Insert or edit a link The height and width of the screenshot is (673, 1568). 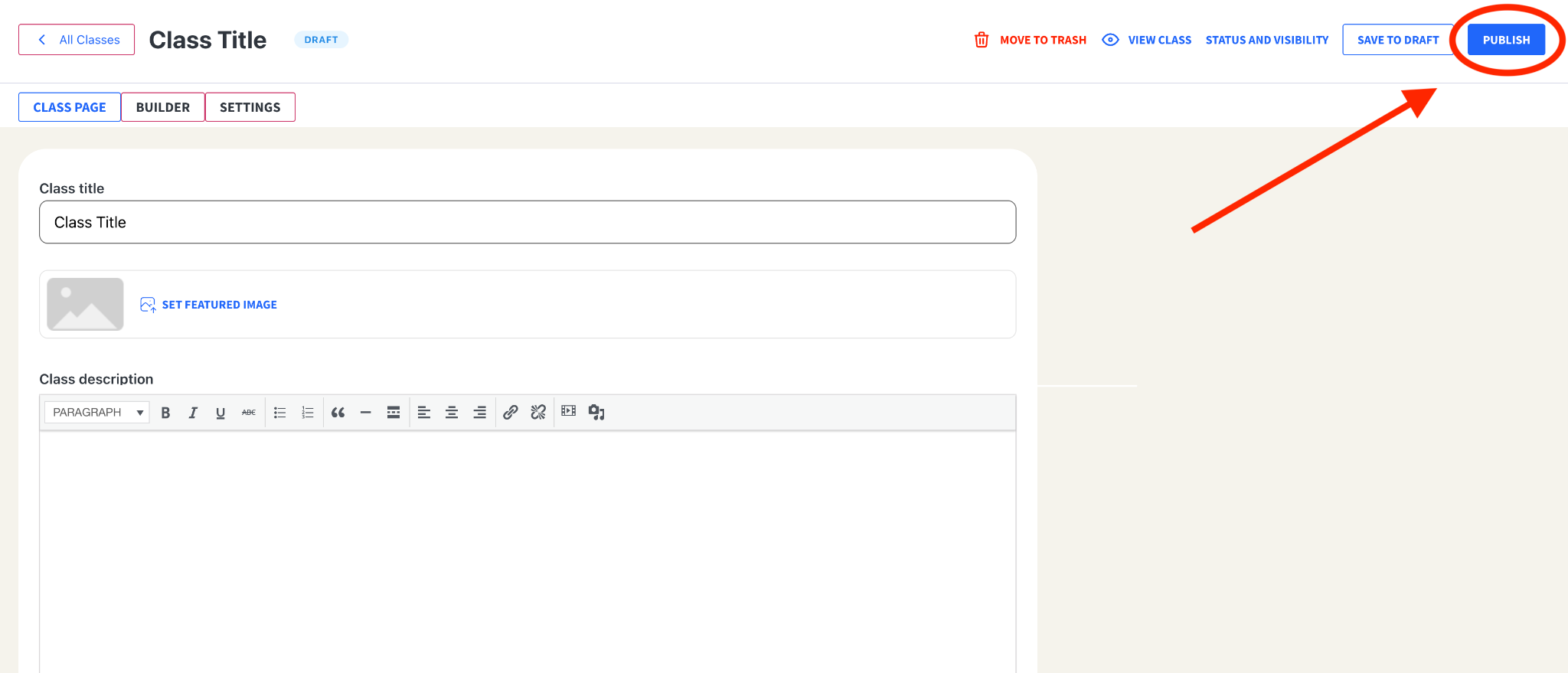pyautogui.click(x=511, y=413)
